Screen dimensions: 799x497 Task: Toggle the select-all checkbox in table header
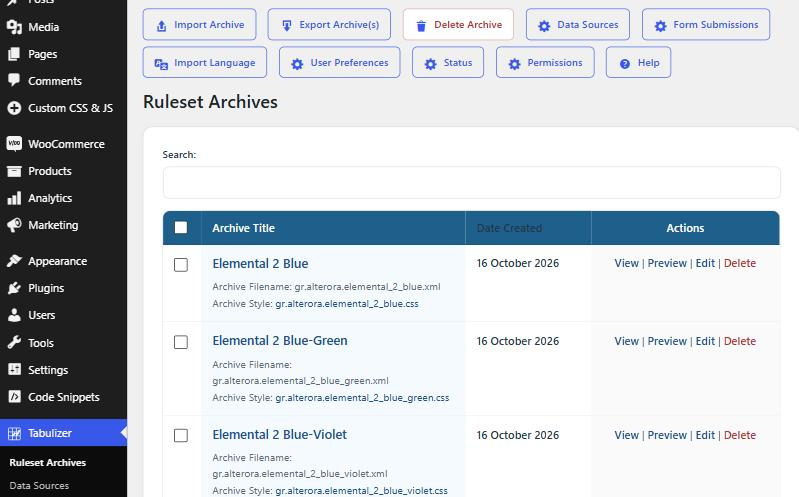(x=181, y=227)
